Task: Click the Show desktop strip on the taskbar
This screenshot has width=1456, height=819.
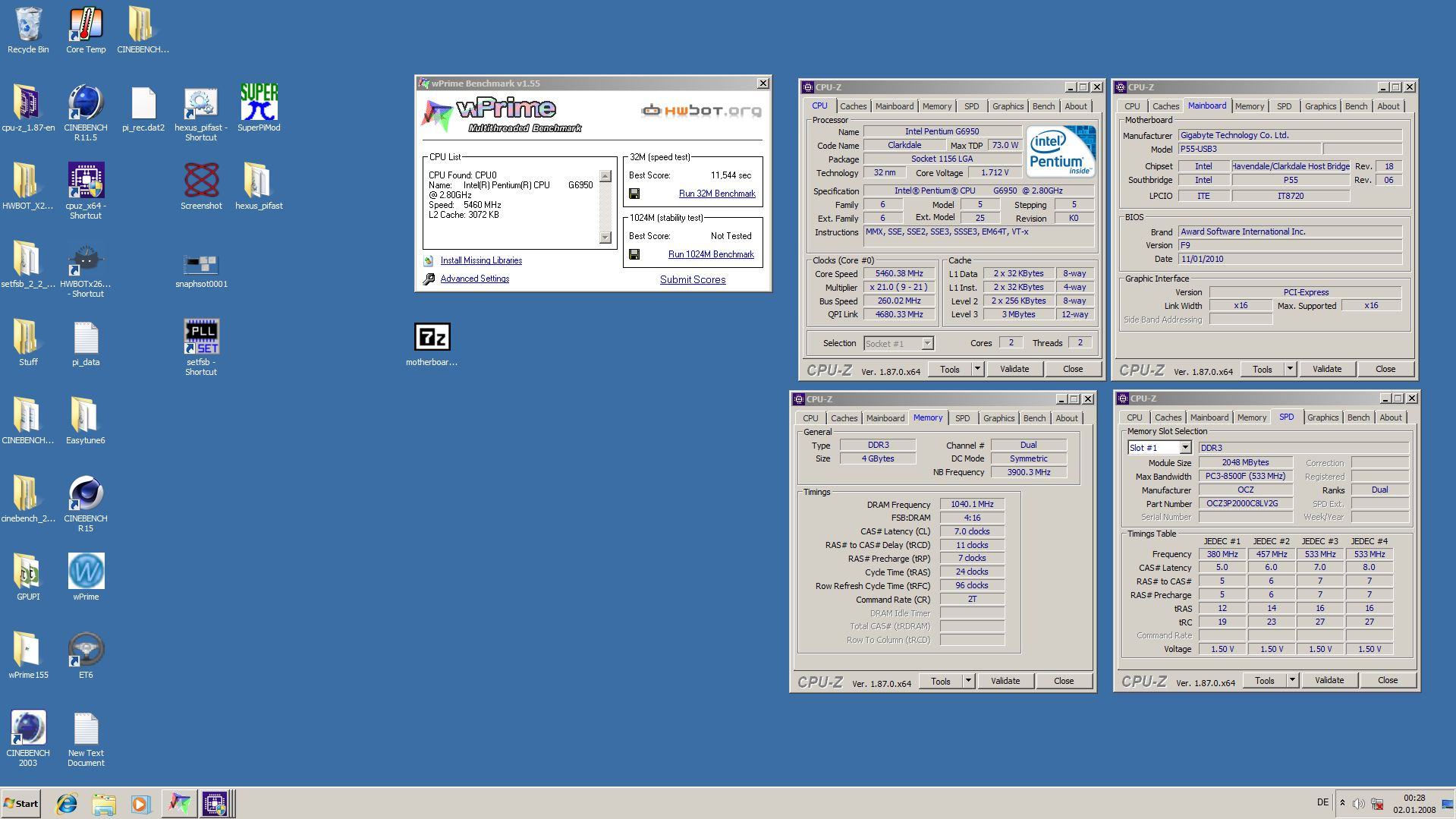Action: tap(1448, 803)
